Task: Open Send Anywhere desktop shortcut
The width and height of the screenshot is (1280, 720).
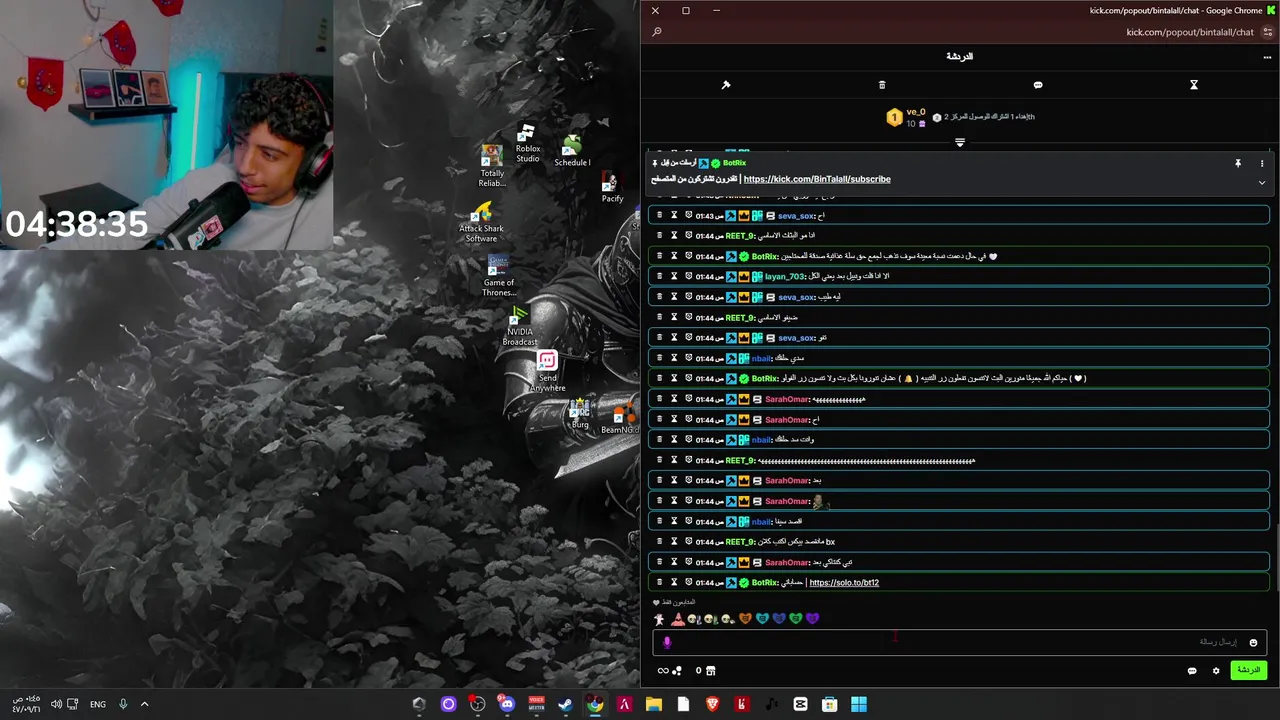Action: point(547,371)
